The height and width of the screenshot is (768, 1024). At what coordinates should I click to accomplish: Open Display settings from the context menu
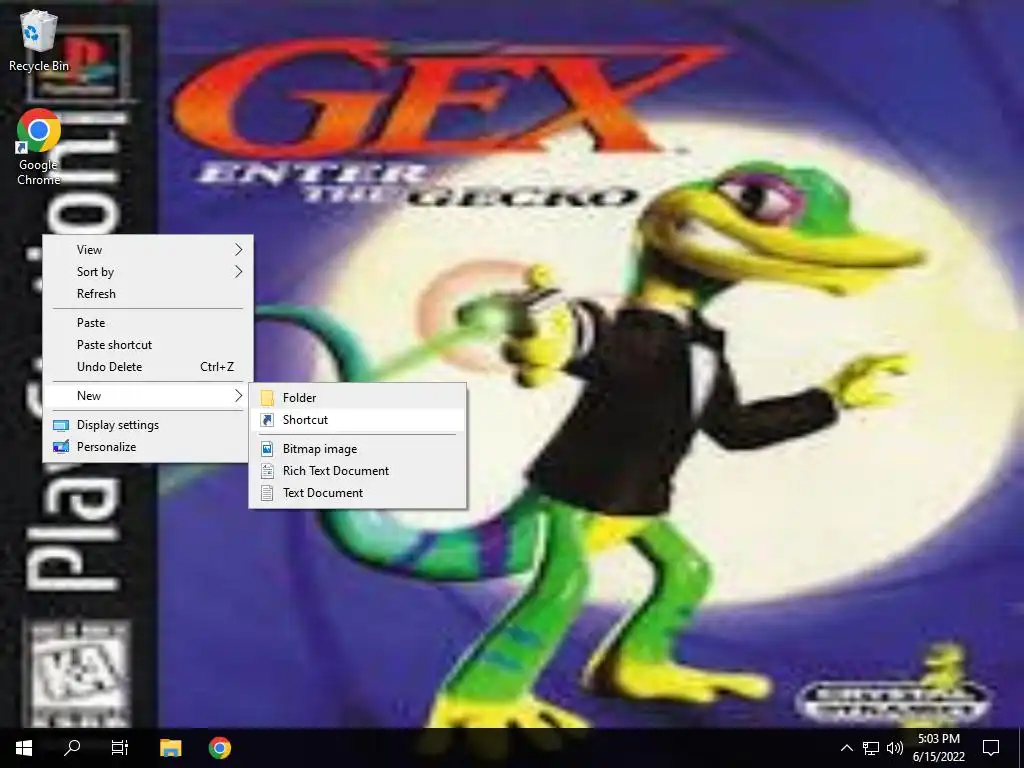point(148,425)
